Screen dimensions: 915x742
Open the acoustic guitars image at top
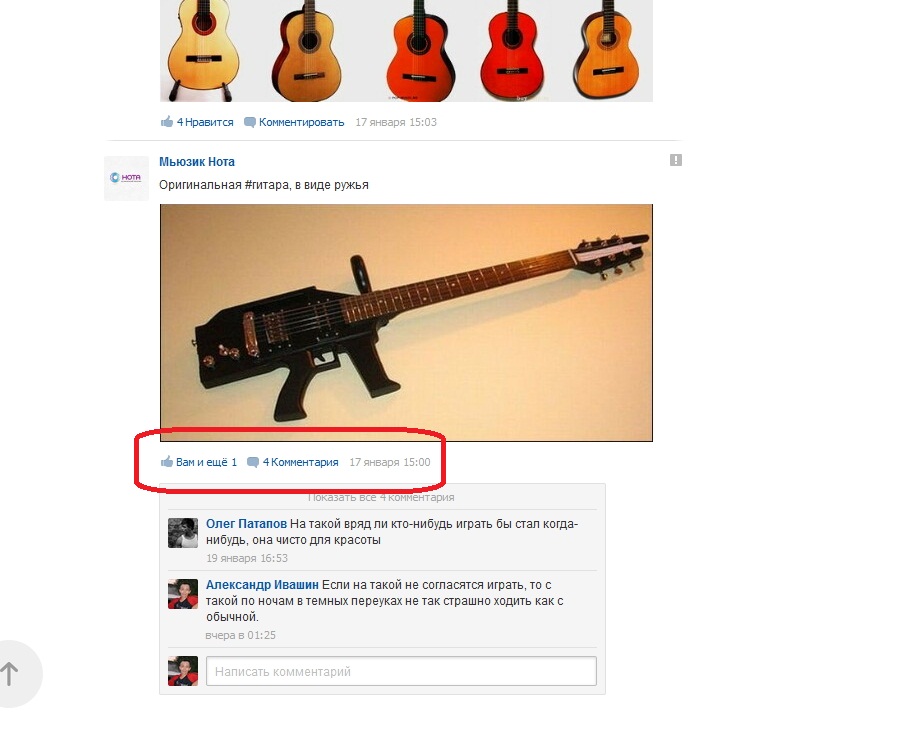(x=406, y=51)
